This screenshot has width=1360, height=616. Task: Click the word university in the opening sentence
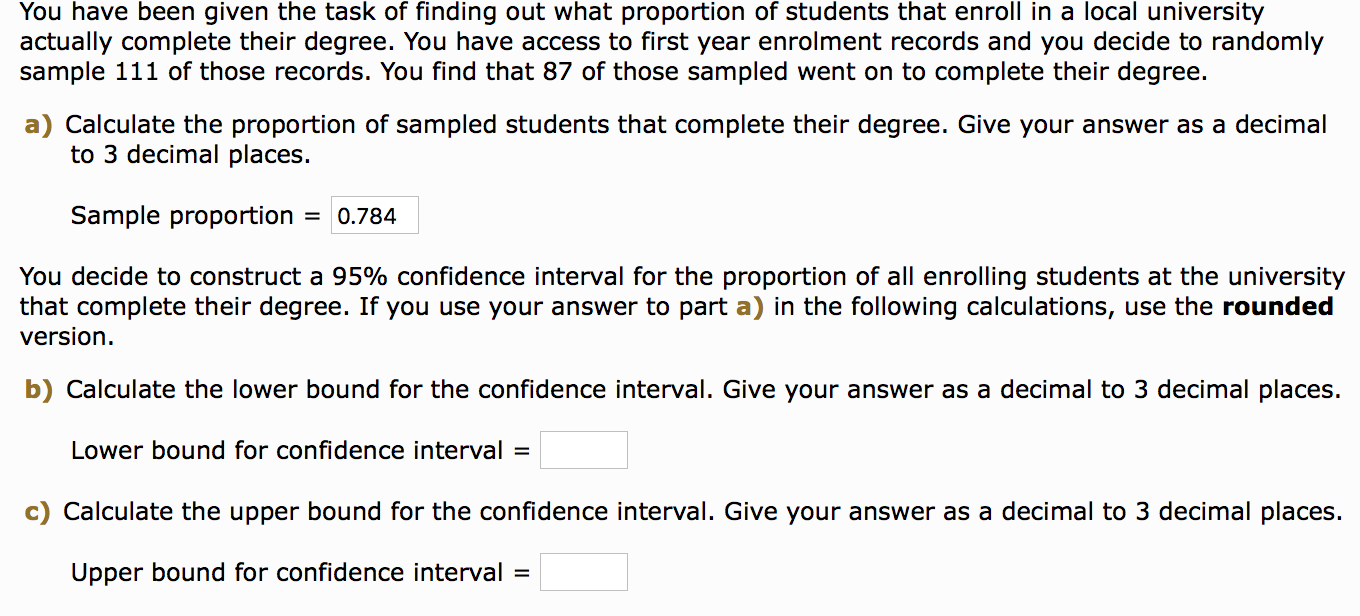[x=1203, y=11]
